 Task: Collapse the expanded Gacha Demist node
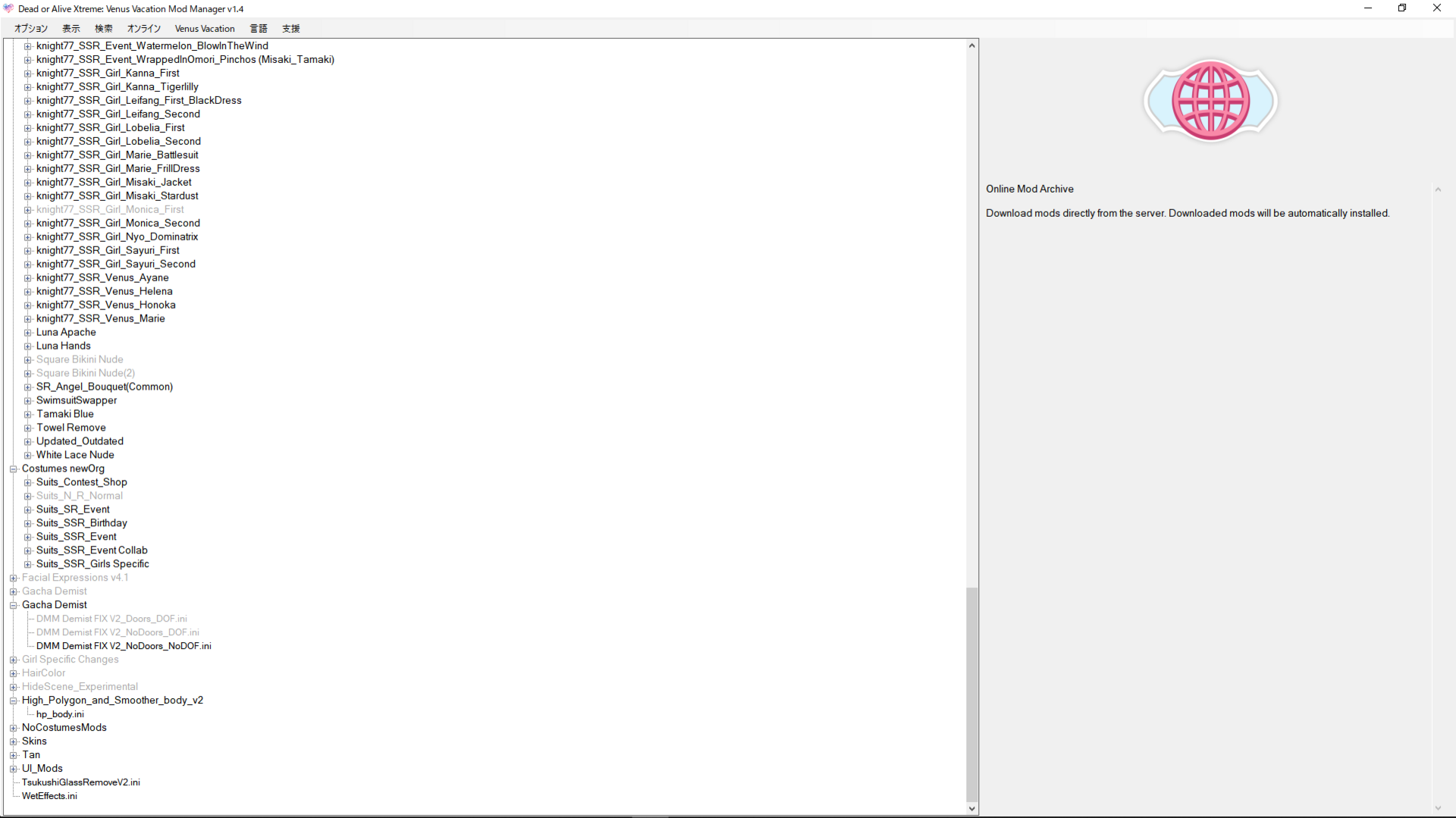pos(14,605)
